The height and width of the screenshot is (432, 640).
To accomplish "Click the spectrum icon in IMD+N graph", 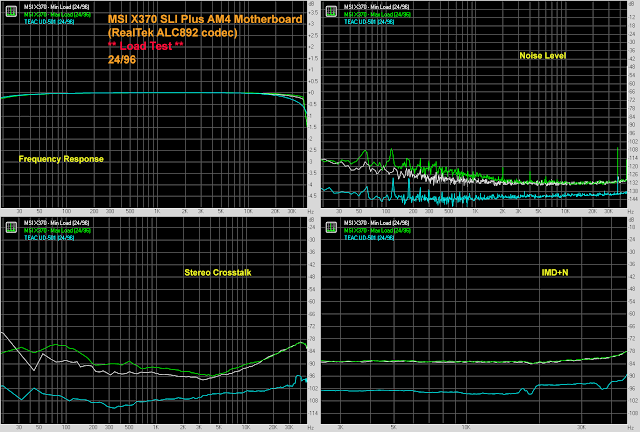I will tap(331, 227).
